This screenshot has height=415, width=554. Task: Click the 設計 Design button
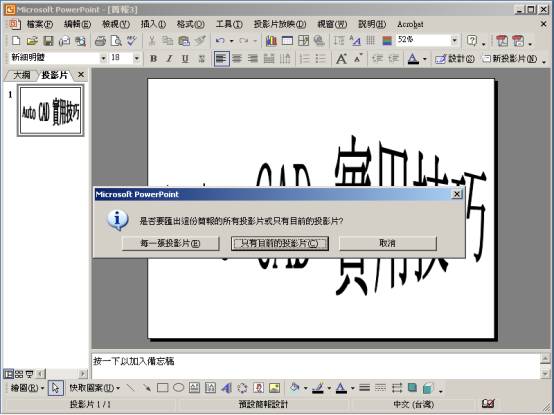click(455, 59)
